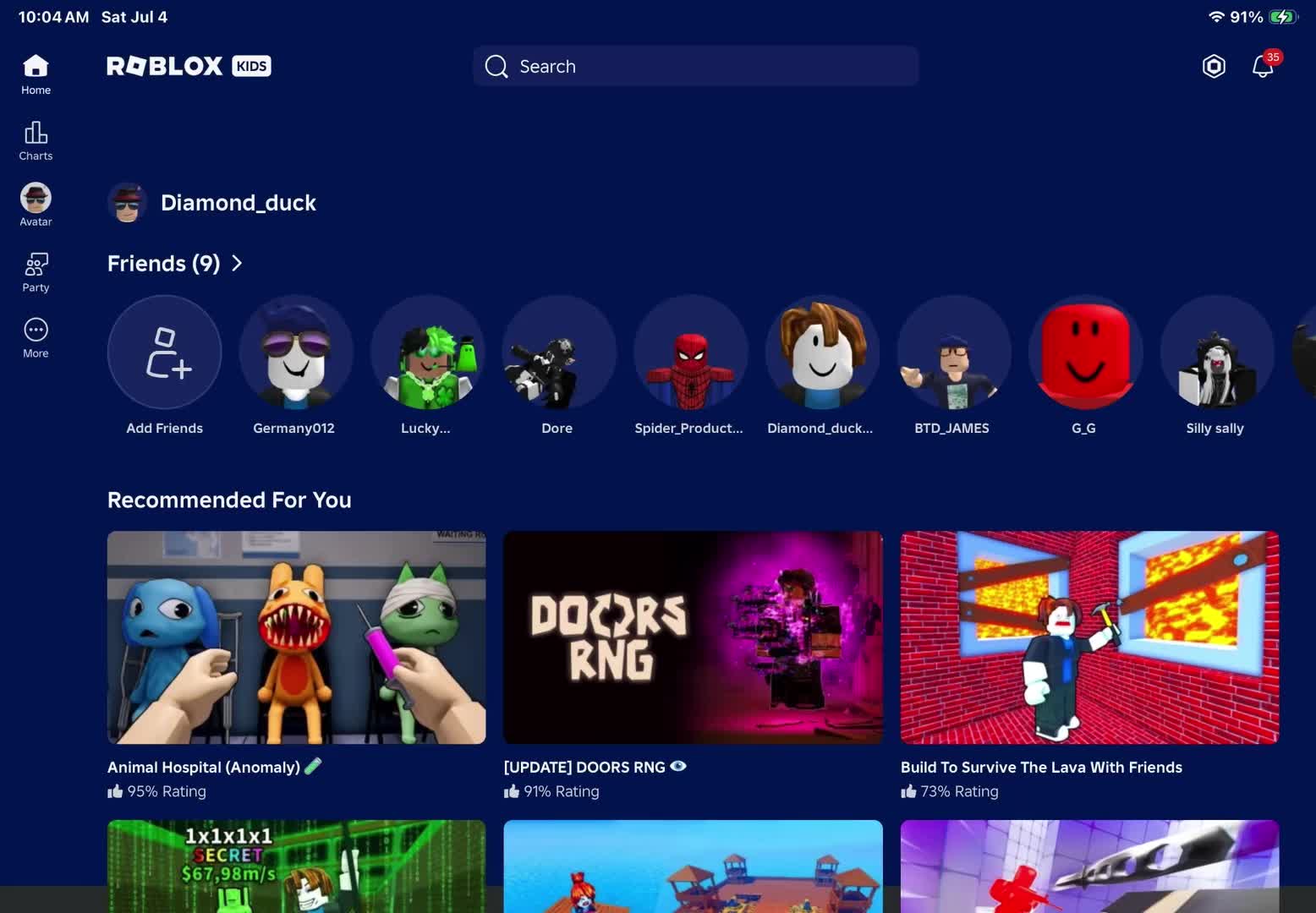The width and height of the screenshot is (1316, 913).
Task: Tap the Add Friends icon
Action: (x=165, y=352)
